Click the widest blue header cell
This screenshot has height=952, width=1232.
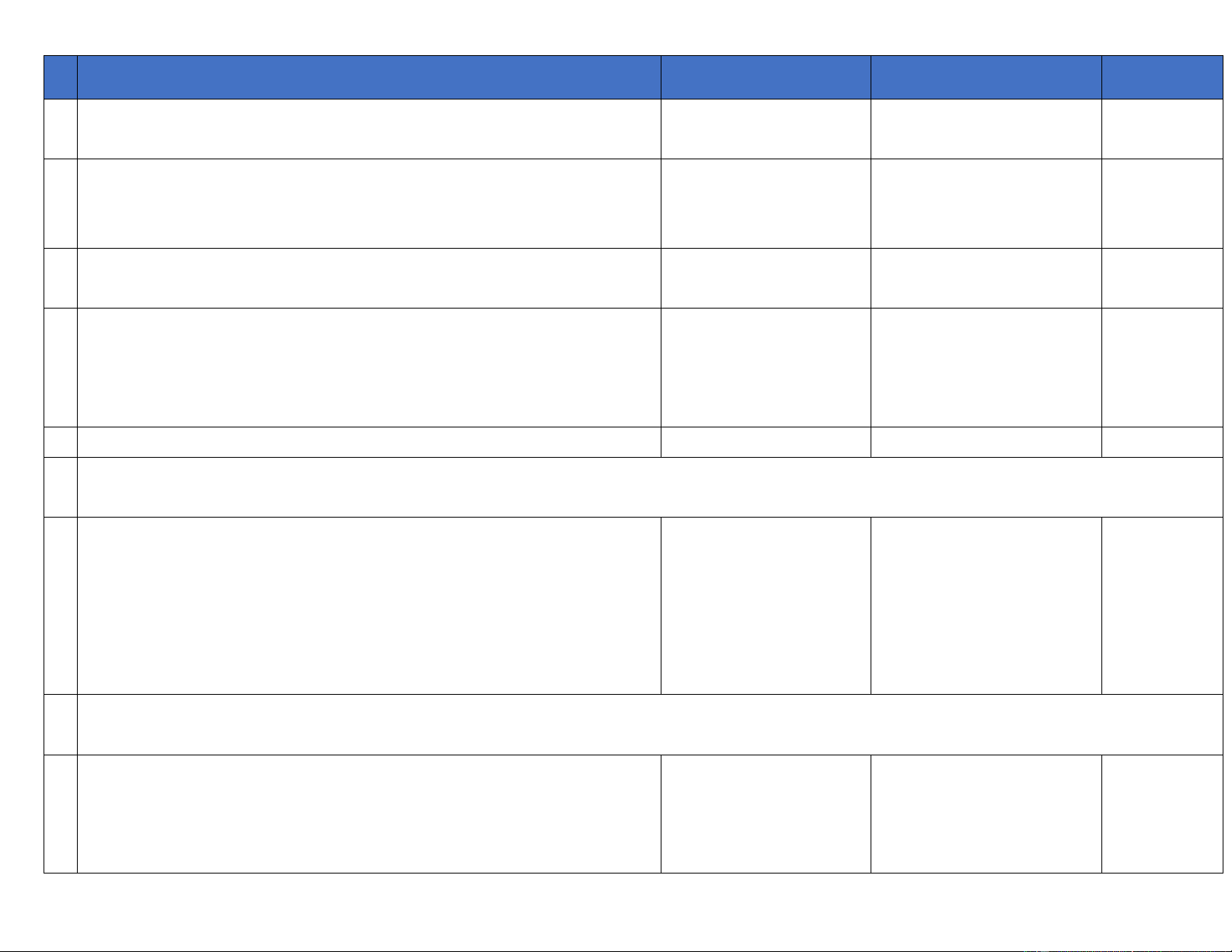click(368, 77)
